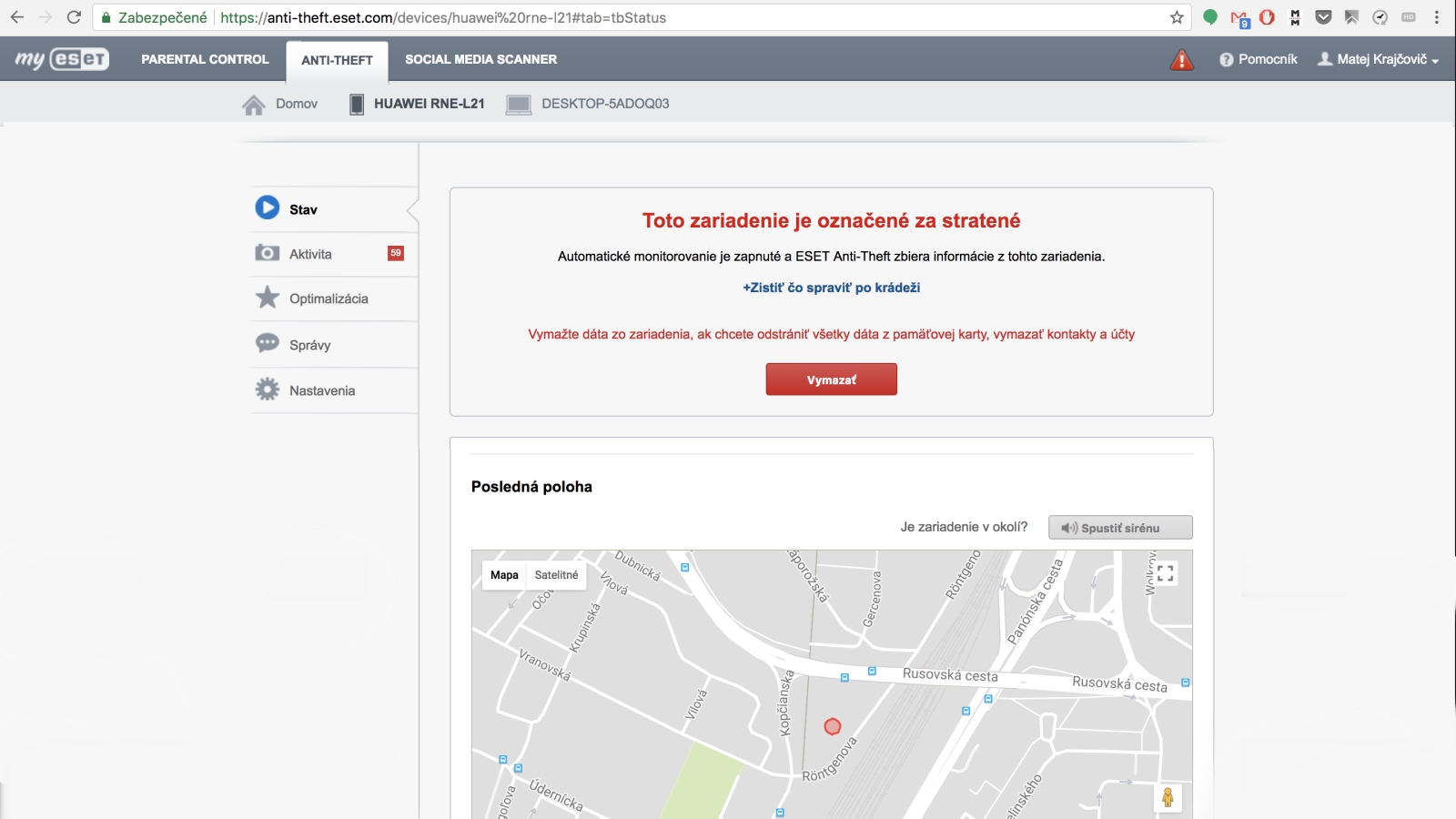Switch map to Satelitné view
The image size is (1456, 819).
click(556, 575)
